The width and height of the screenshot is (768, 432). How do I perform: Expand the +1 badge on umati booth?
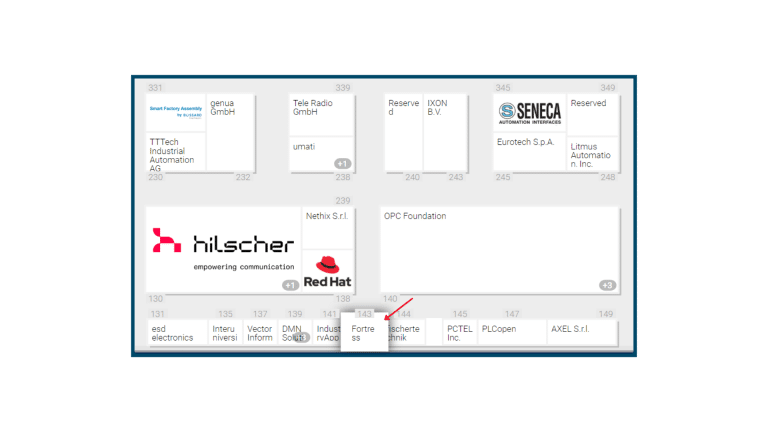pos(342,164)
